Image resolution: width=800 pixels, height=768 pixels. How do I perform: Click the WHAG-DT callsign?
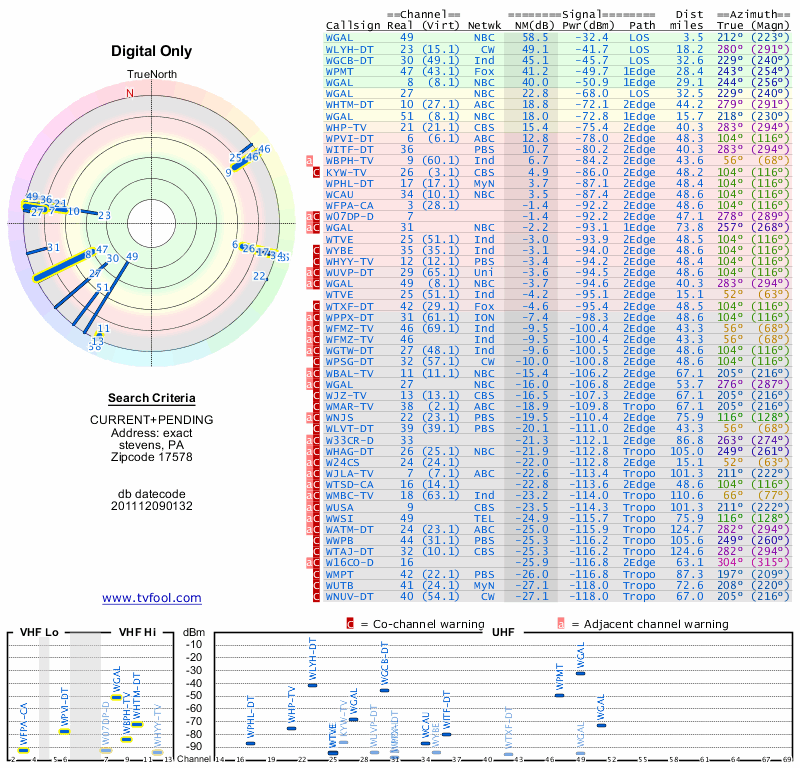point(349,452)
